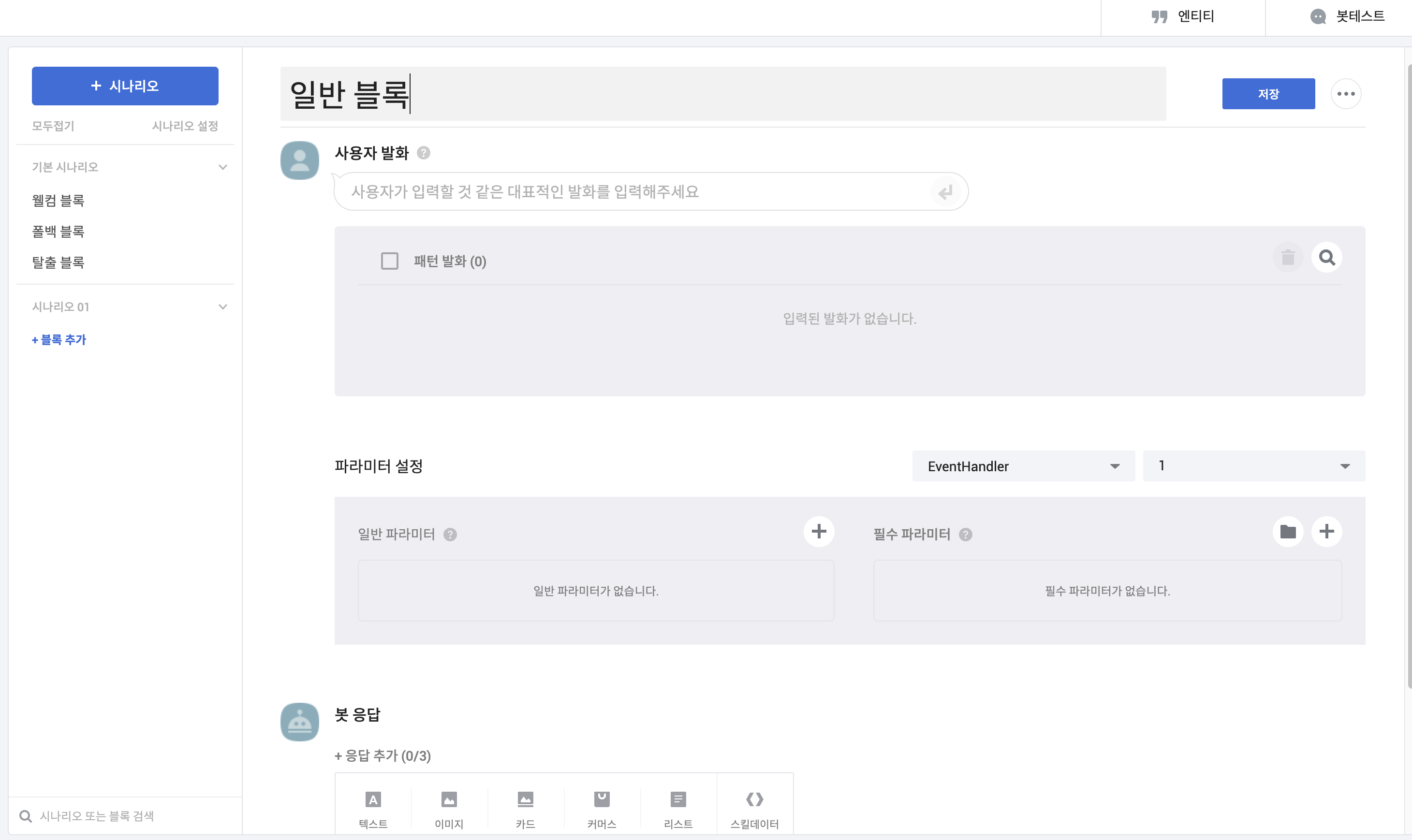Image resolution: width=1412 pixels, height=840 pixels.
Task: Collapse the 시나리오 01 section chevron
Action: (x=223, y=307)
